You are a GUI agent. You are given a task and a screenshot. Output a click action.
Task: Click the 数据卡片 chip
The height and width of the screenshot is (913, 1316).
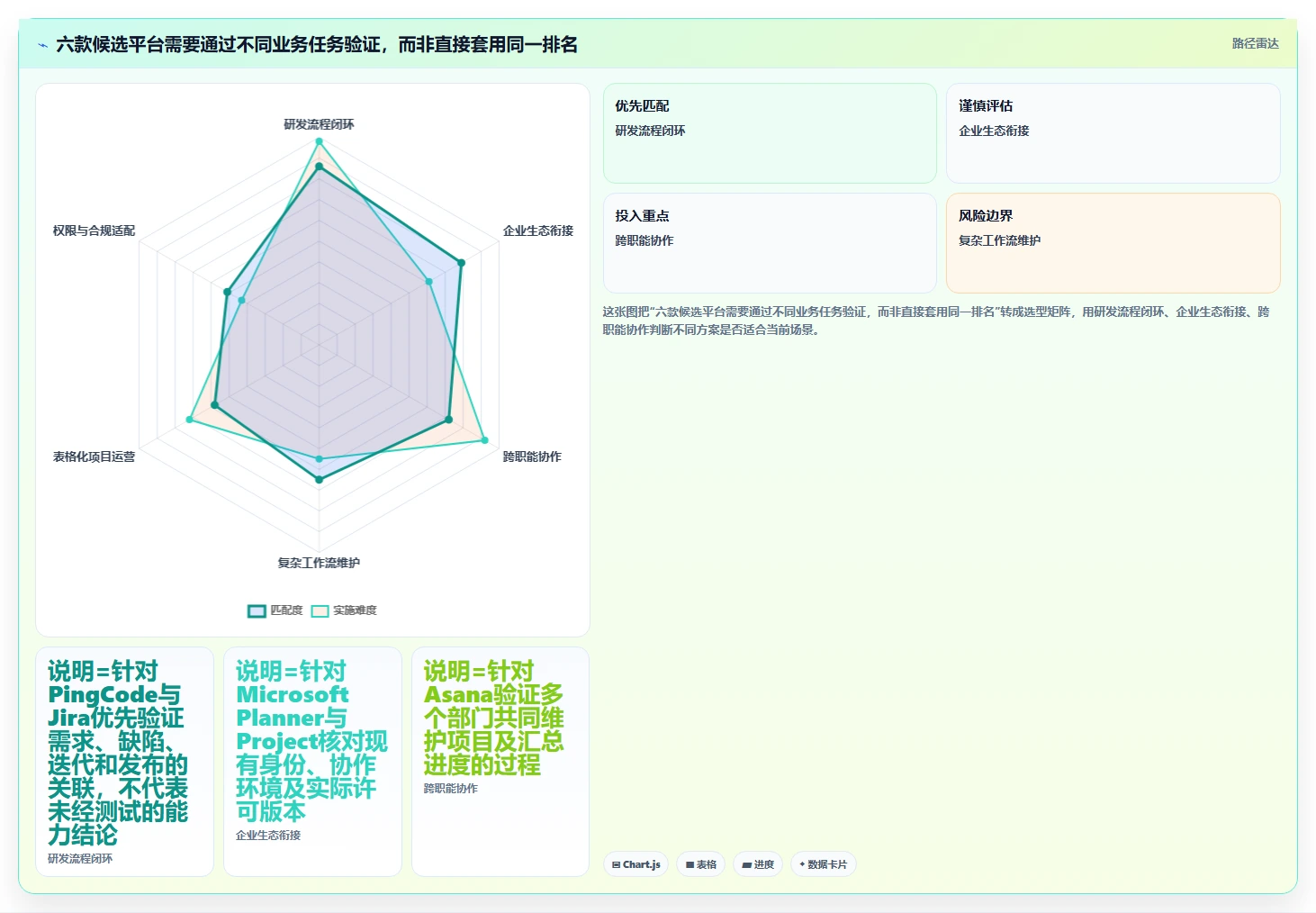[824, 864]
